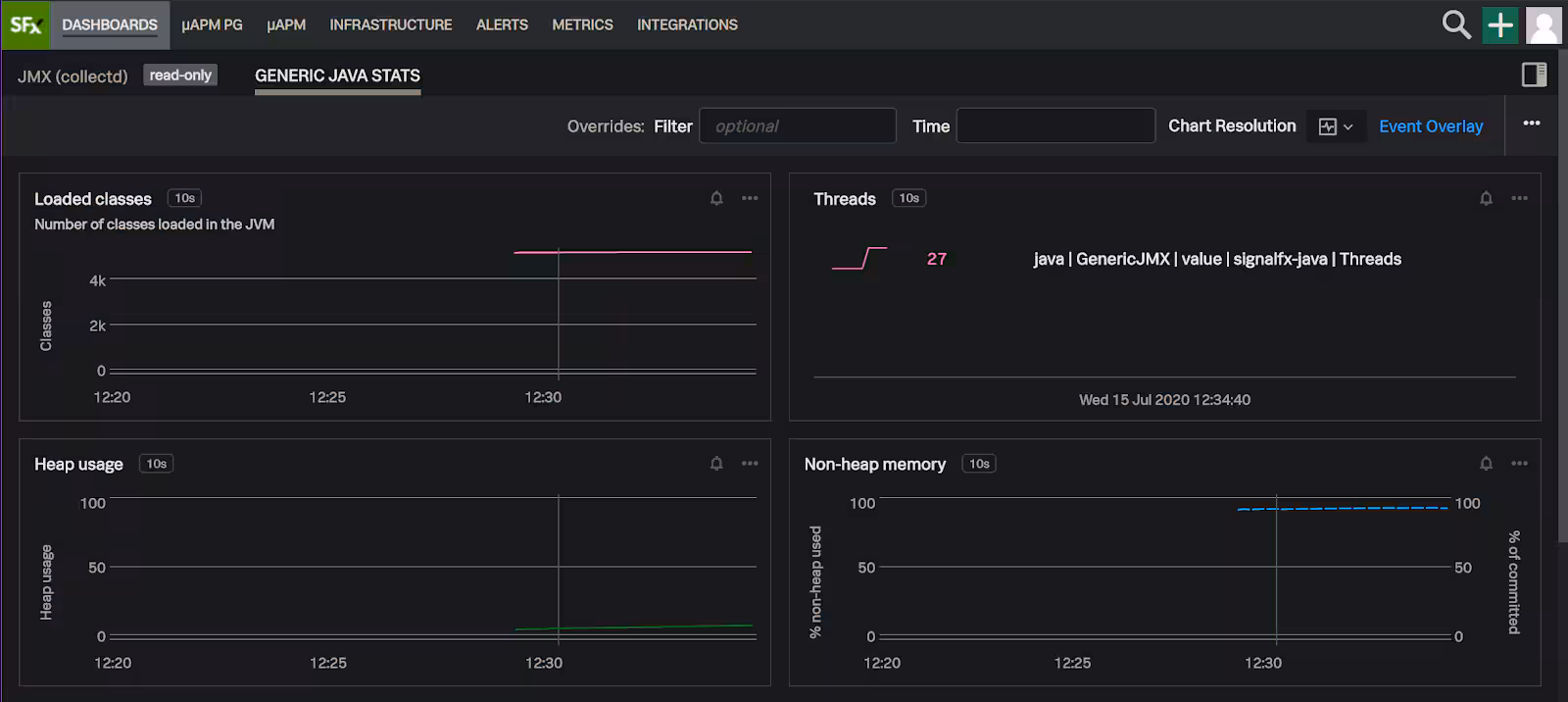Screen dimensions: 1568x702
Task: Toggle the sidebar panel icon
Action: [1534, 75]
